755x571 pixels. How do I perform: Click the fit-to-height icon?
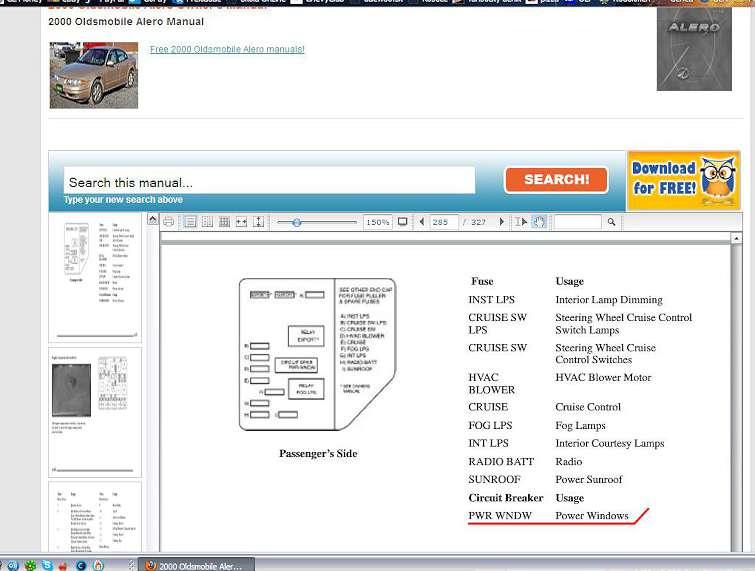(258, 222)
